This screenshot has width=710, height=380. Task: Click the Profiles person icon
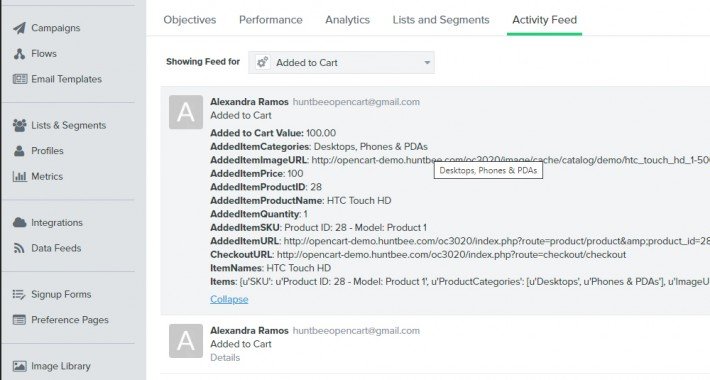(19, 151)
